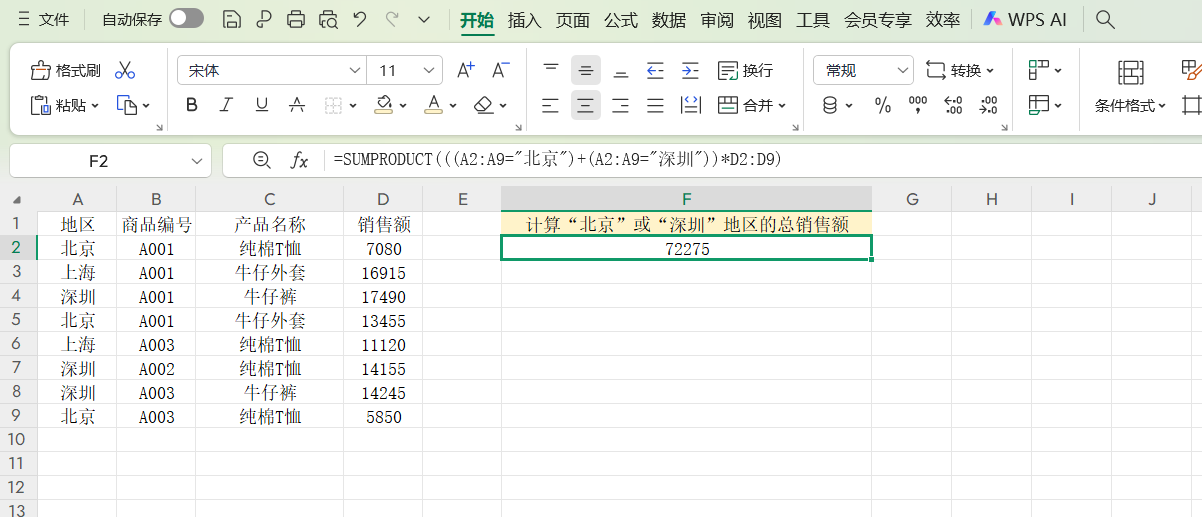
Task: Click the 换行 wrap text button
Action: coord(746,70)
